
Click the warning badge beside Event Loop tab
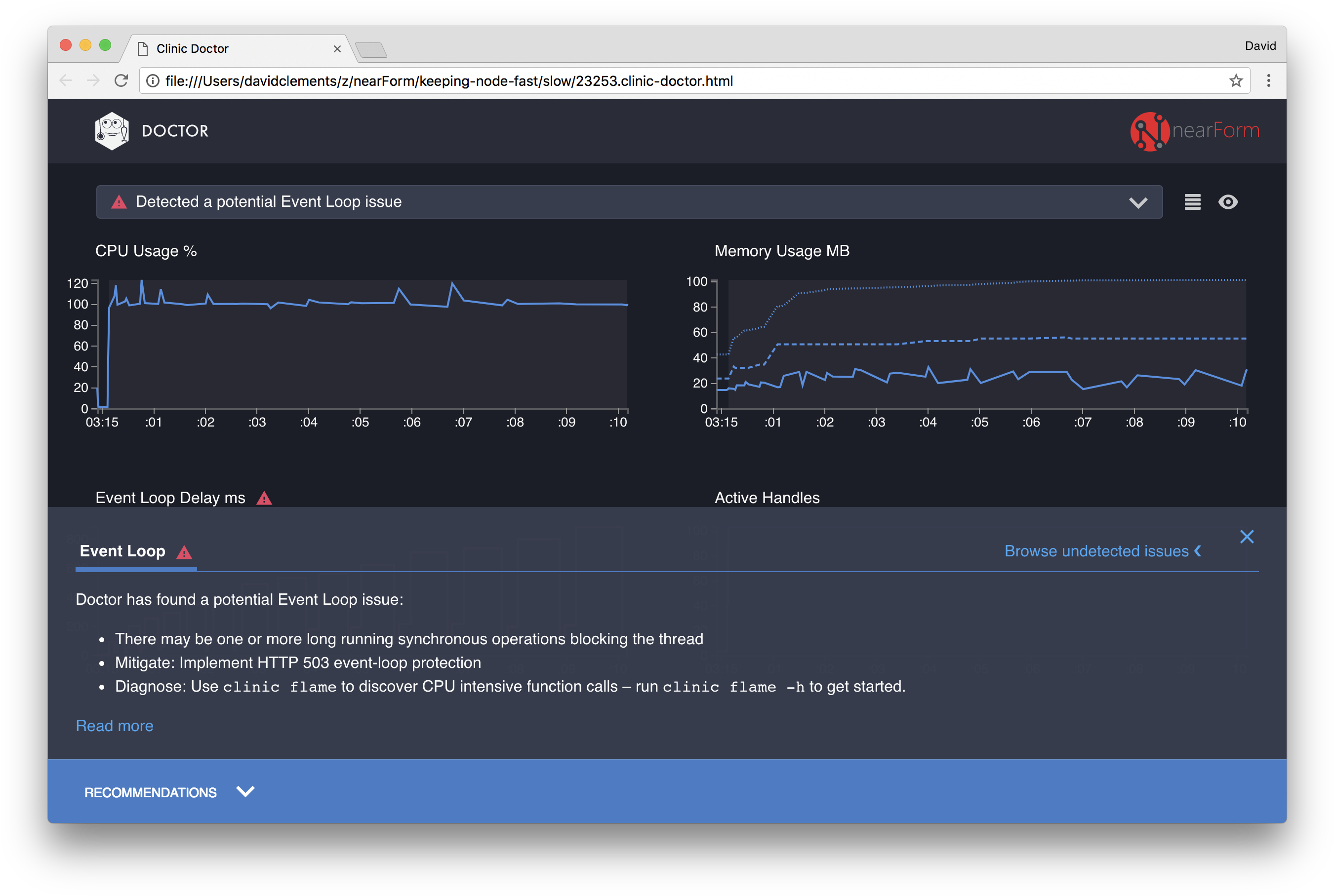(x=183, y=552)
